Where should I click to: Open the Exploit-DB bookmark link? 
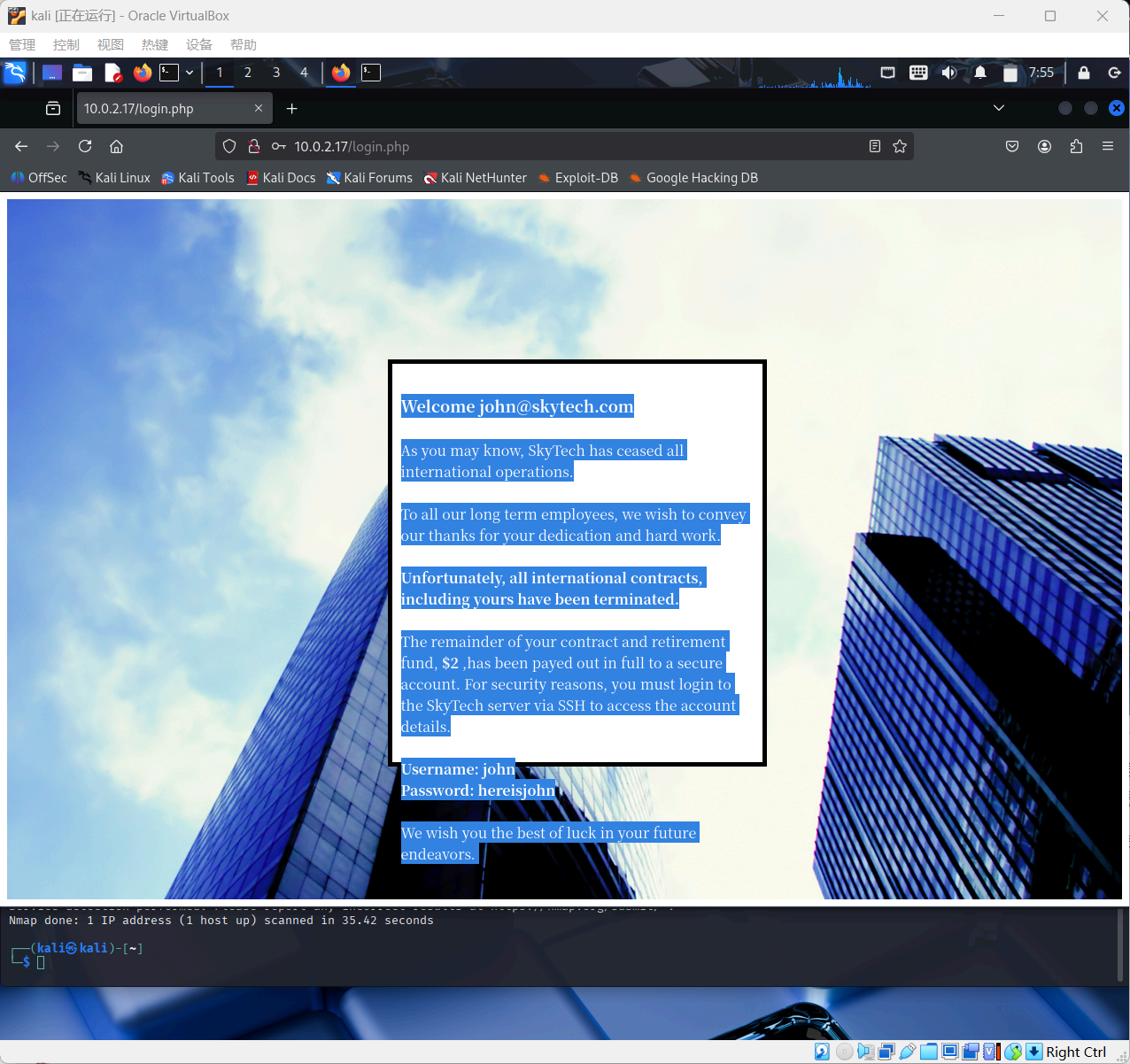click(585, 178)
